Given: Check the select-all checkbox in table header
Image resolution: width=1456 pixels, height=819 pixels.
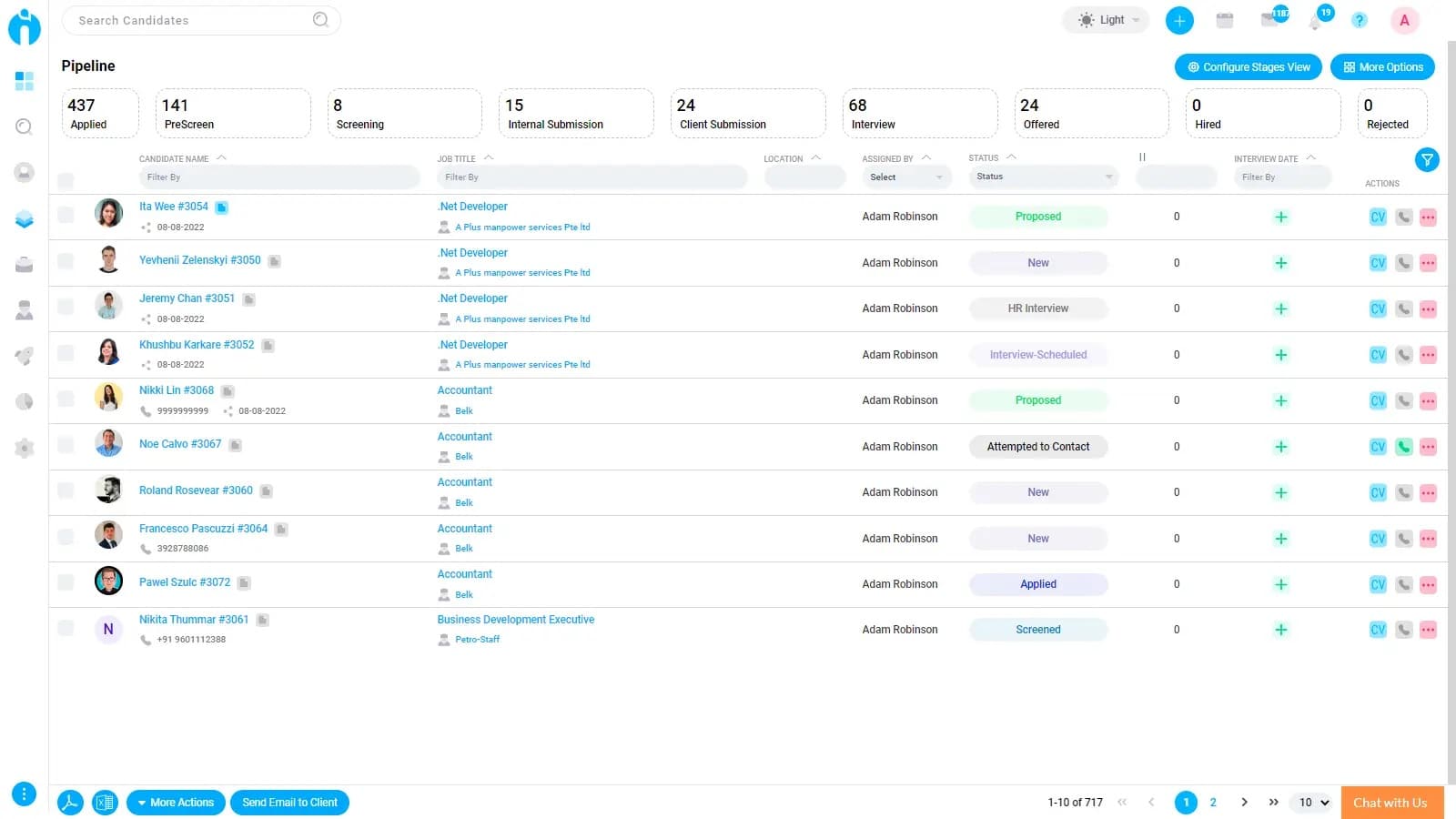Looking at the screenshot, I should click(x=66, y=180).
